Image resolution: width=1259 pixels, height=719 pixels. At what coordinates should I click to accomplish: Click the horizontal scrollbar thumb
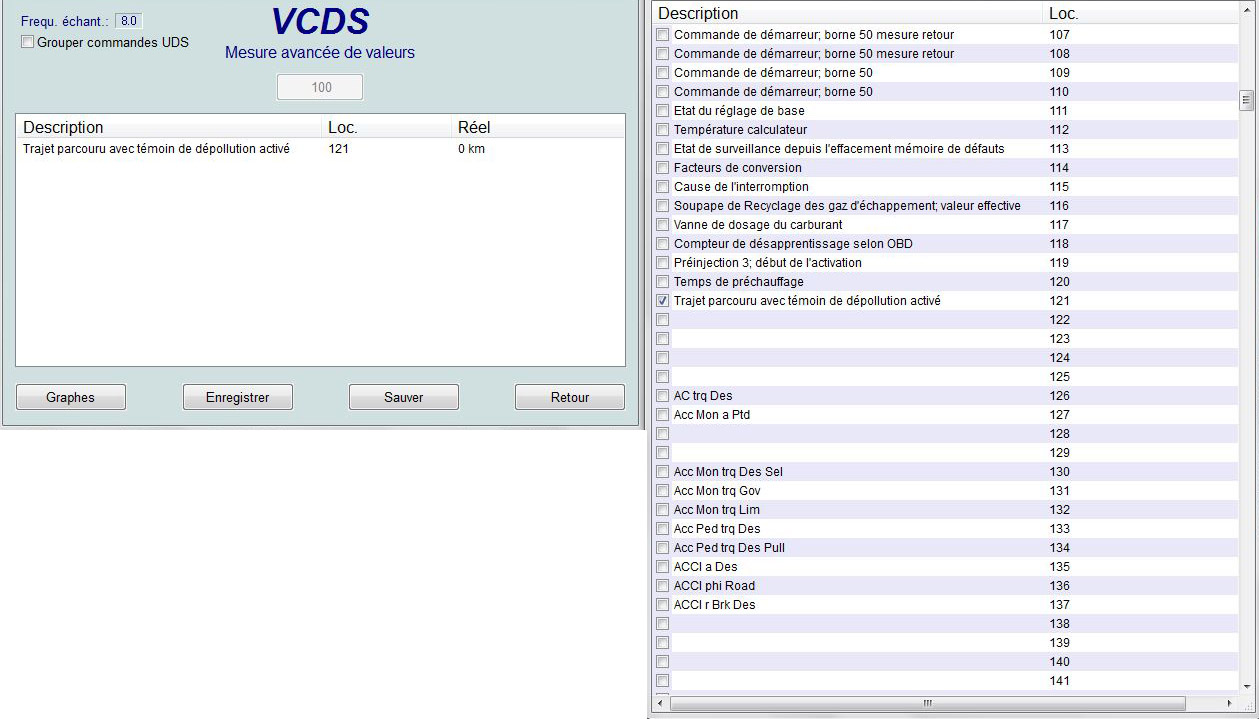click(927, 704)
